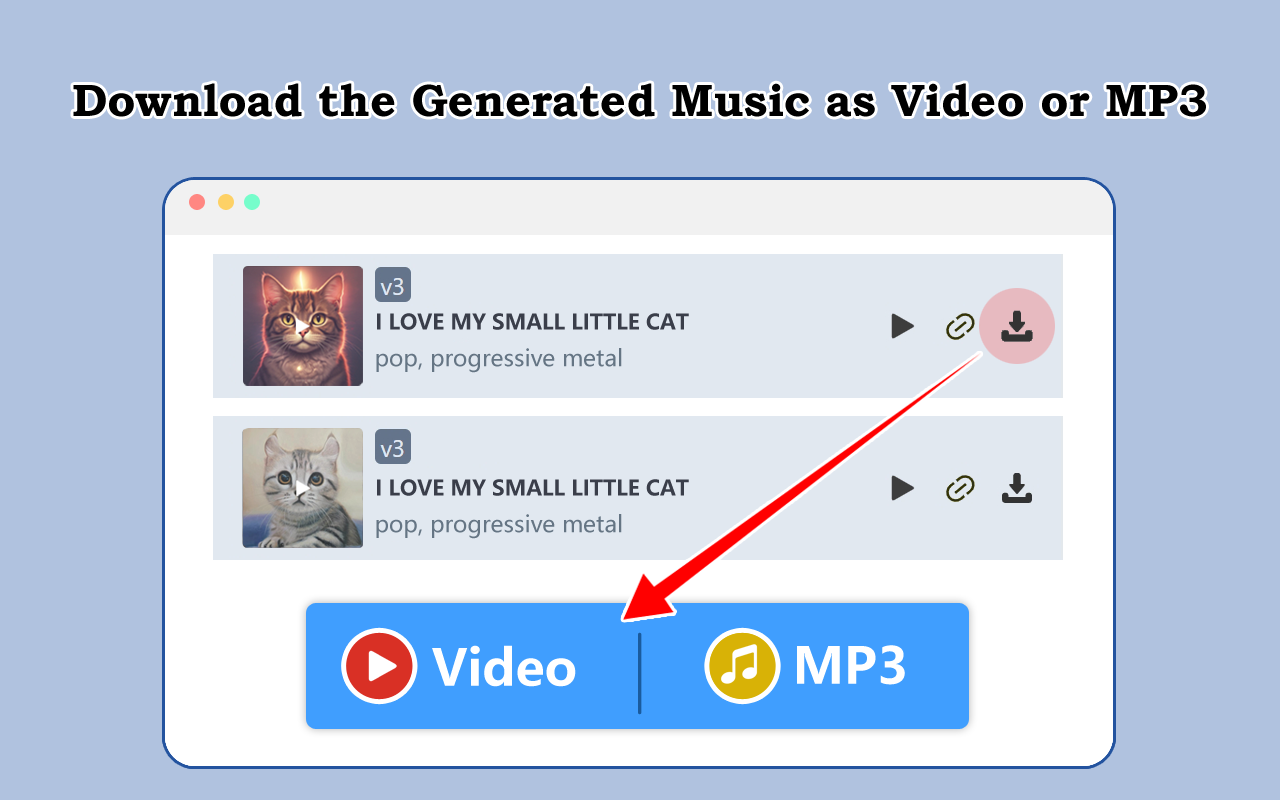Open the gray kitten thumbnail
1280x800 pixels.
303,488
